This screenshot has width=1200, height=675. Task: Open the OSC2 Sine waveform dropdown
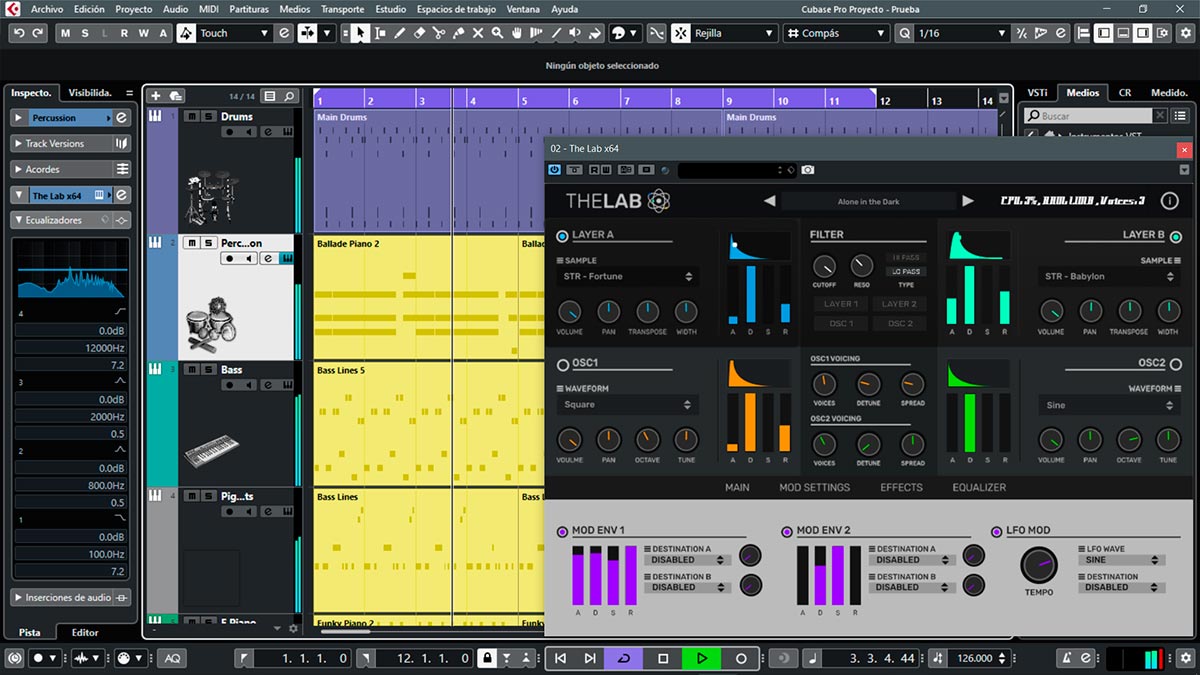(x=1110, y=405)
